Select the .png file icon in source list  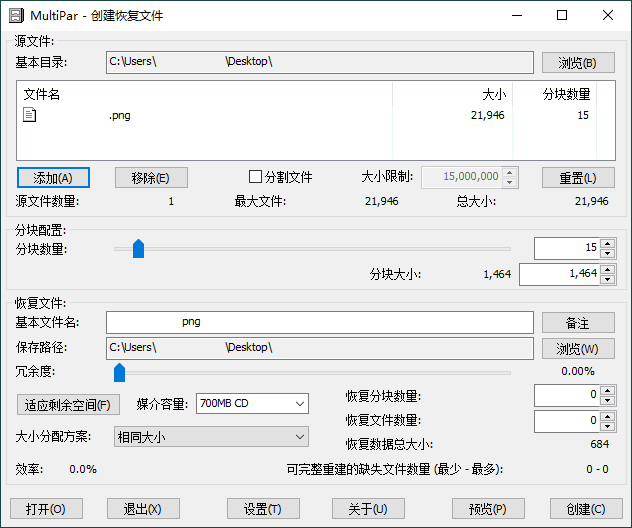coord(30,115)
